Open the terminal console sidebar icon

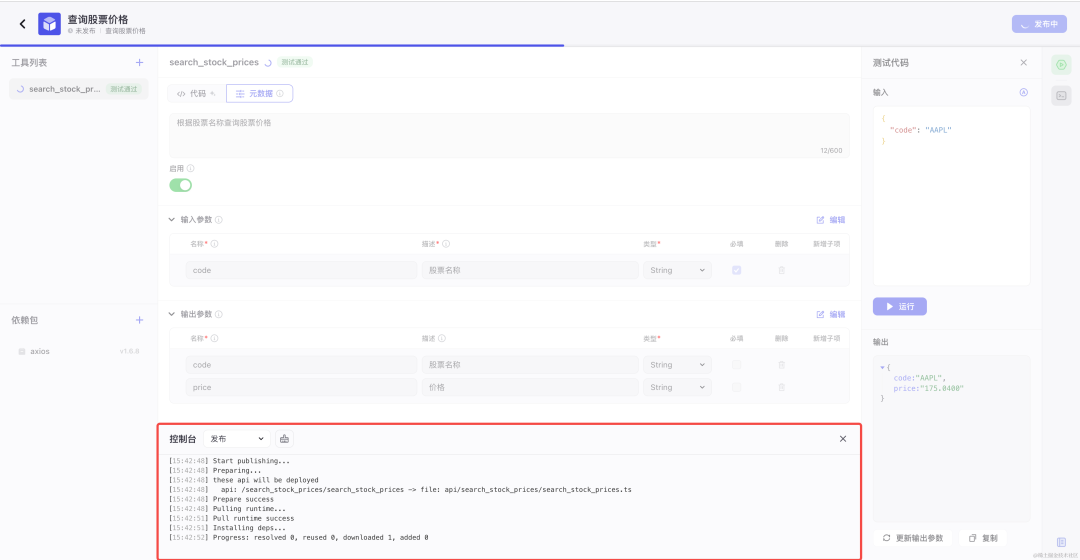click(1061, 96)
